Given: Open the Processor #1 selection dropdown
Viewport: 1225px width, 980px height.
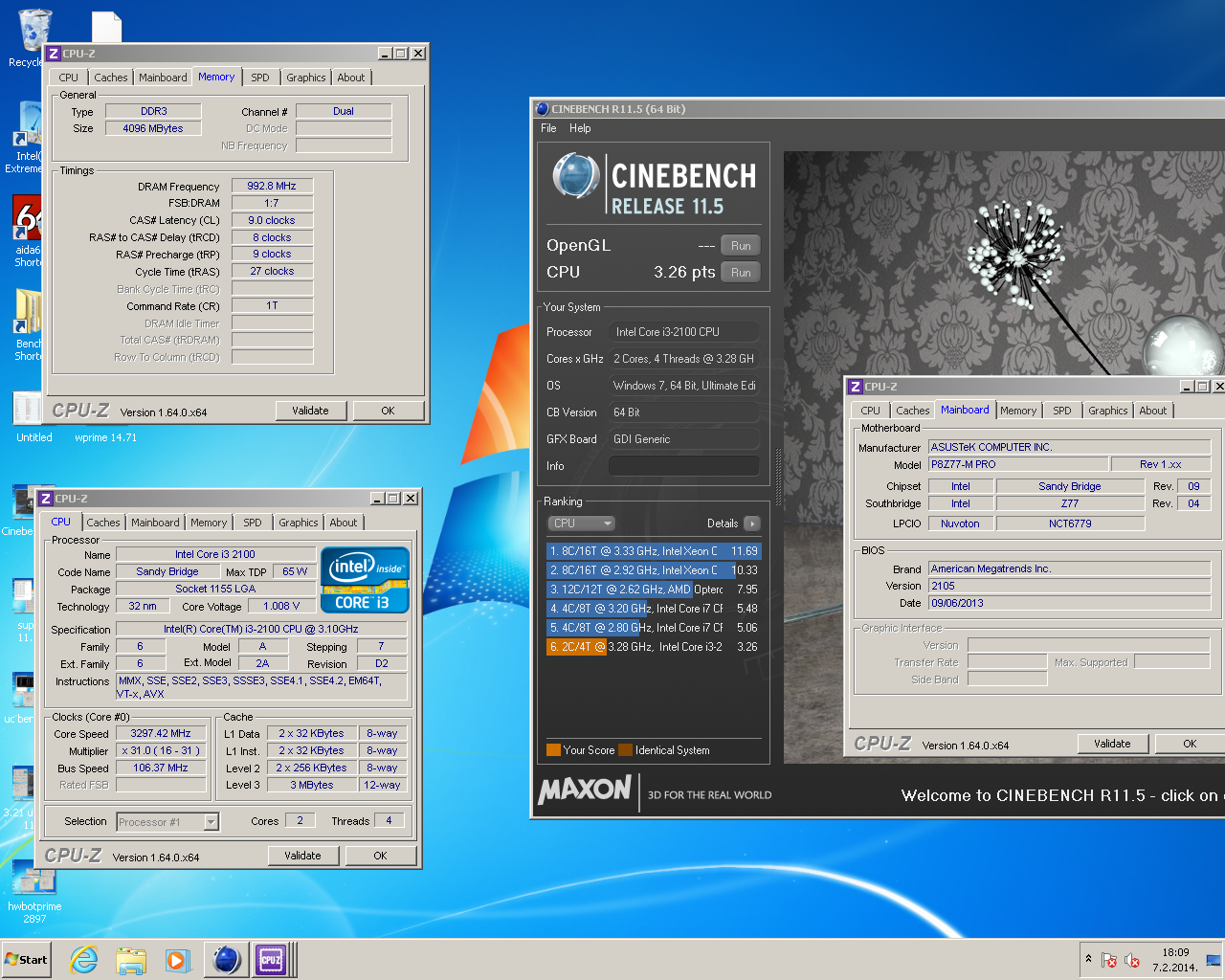Looking at the screenshot, I should [x=167, y=822].
